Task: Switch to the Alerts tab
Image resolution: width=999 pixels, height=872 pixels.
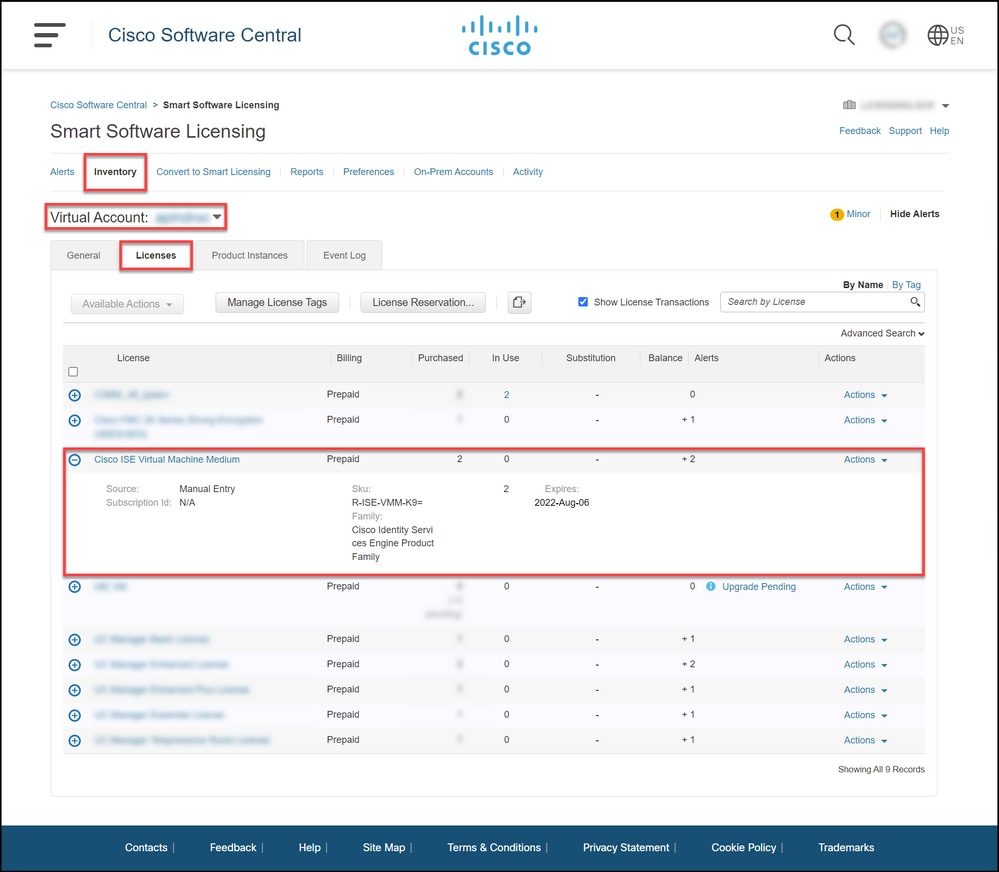Action: click(62, 172)
